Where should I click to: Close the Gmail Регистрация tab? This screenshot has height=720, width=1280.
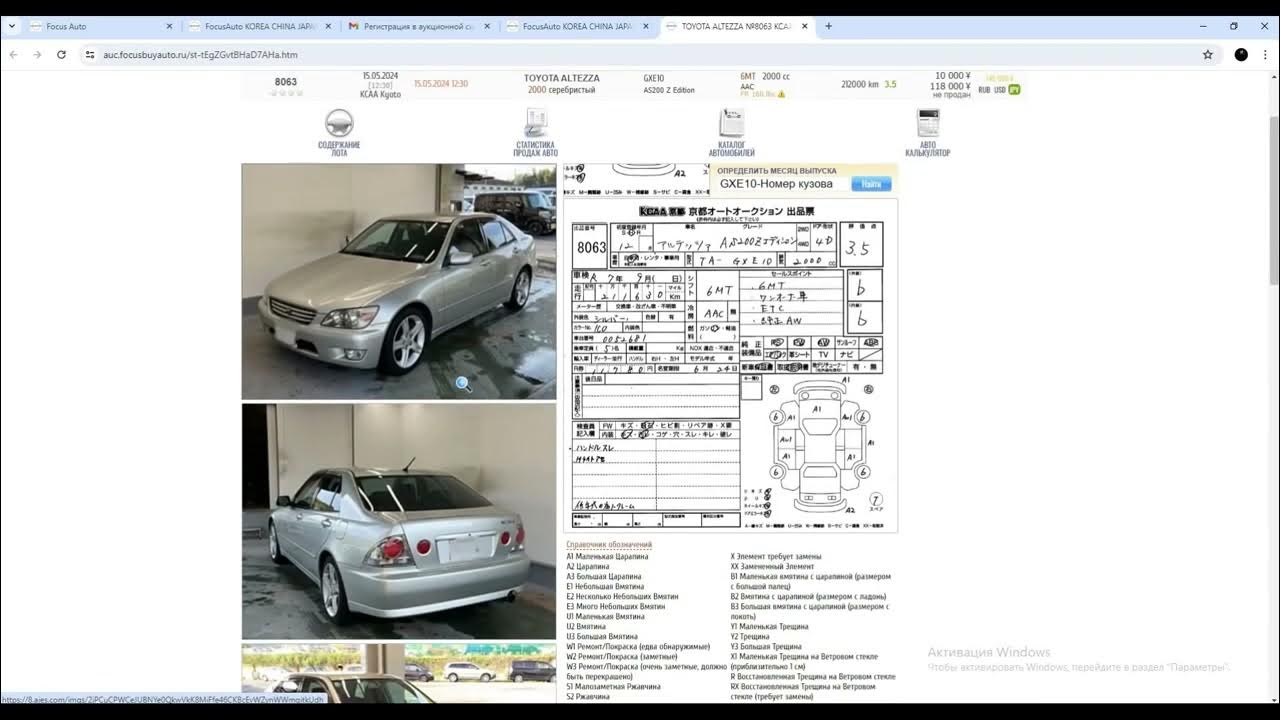(x=487, y=26)
